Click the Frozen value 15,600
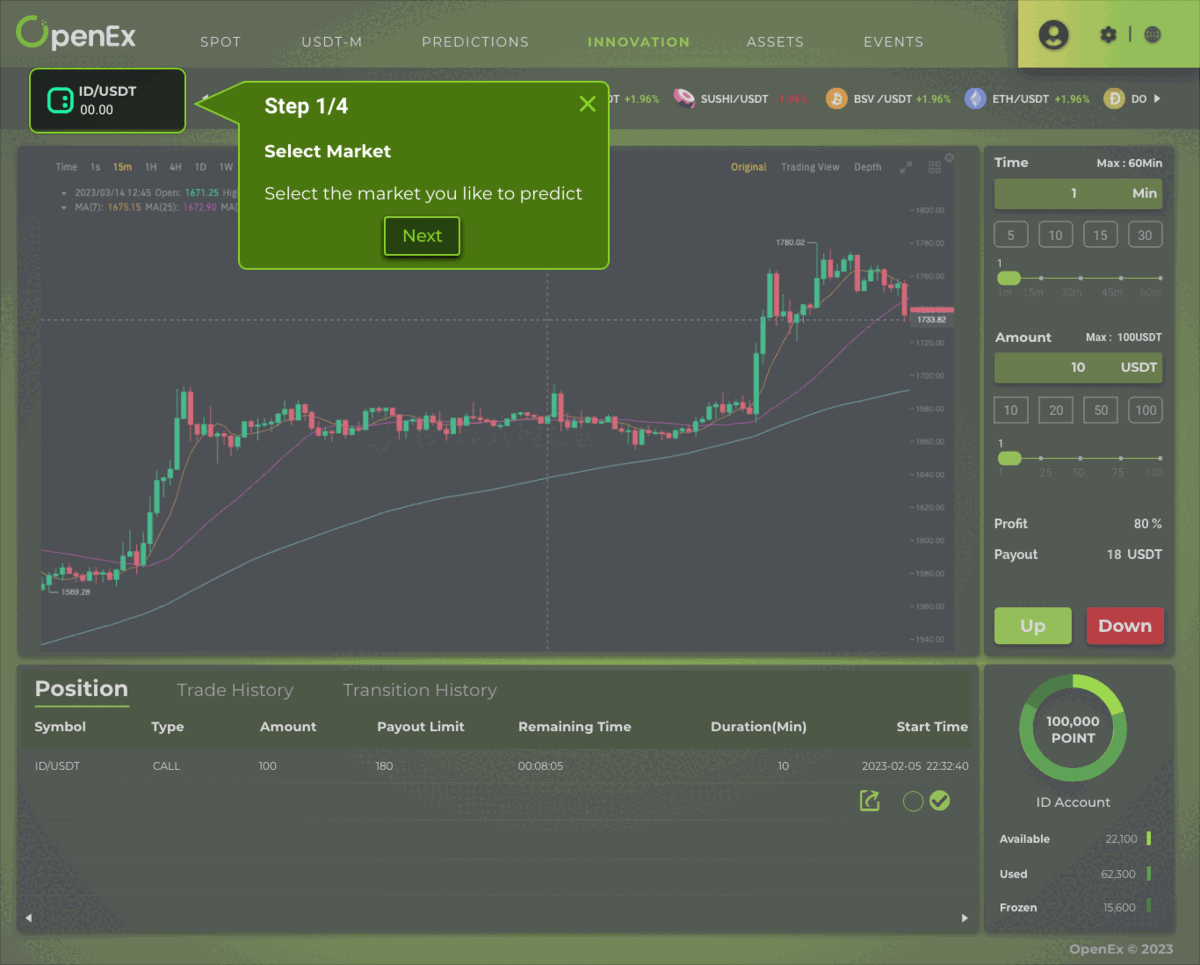The image size is (1200, 965). (x=1119, y=907)
